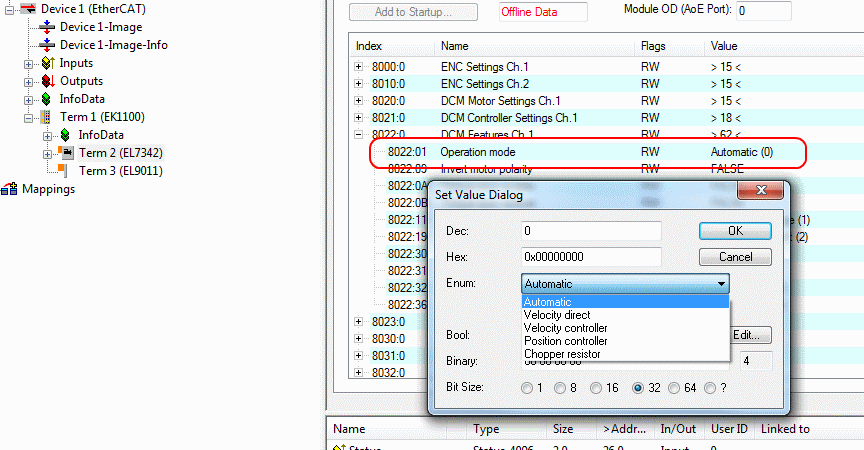Screen dimensions: 864x450
Task: Click the Outputs node icon
Action: 48,82
